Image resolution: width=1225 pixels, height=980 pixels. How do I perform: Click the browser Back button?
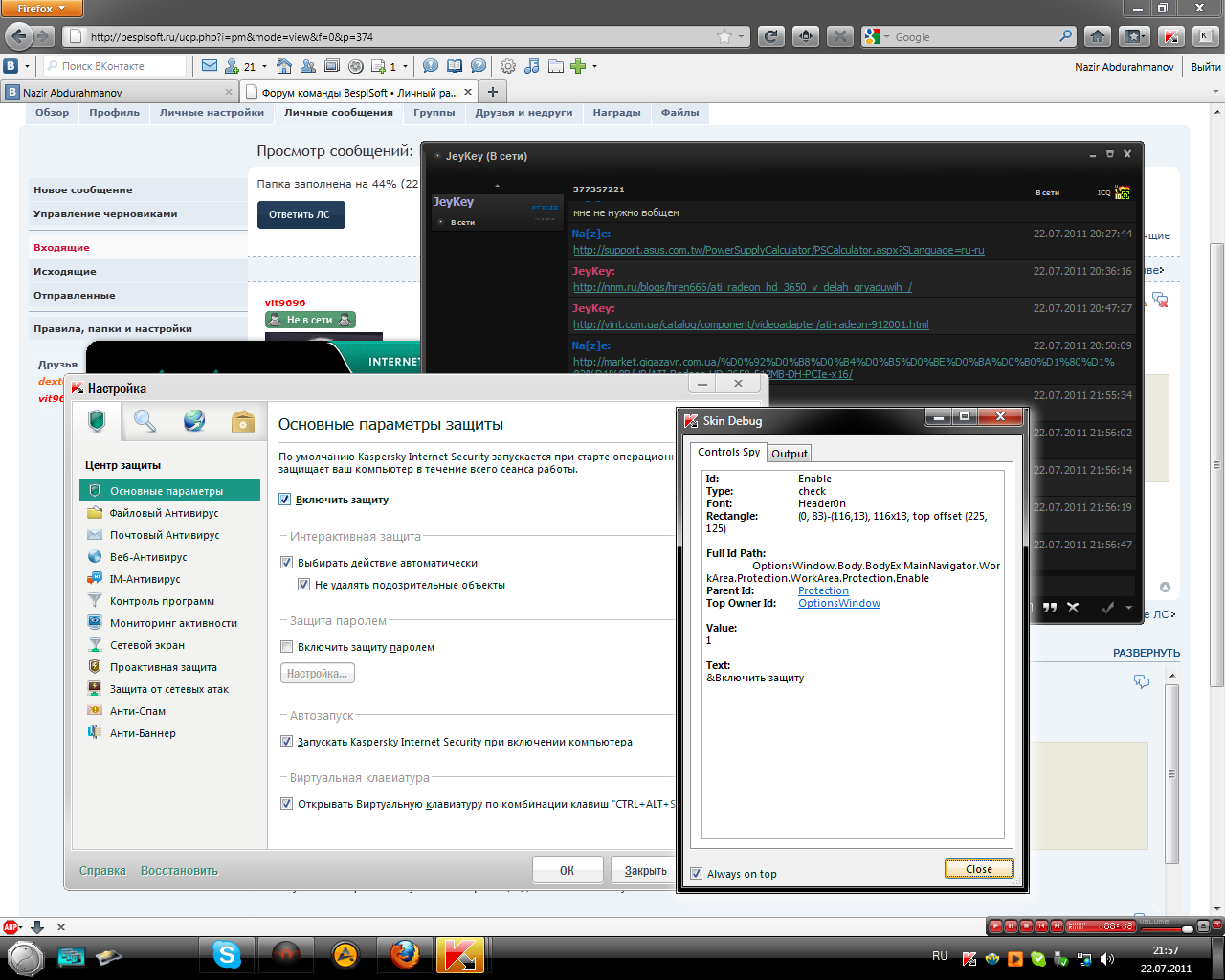coord(18,36)
